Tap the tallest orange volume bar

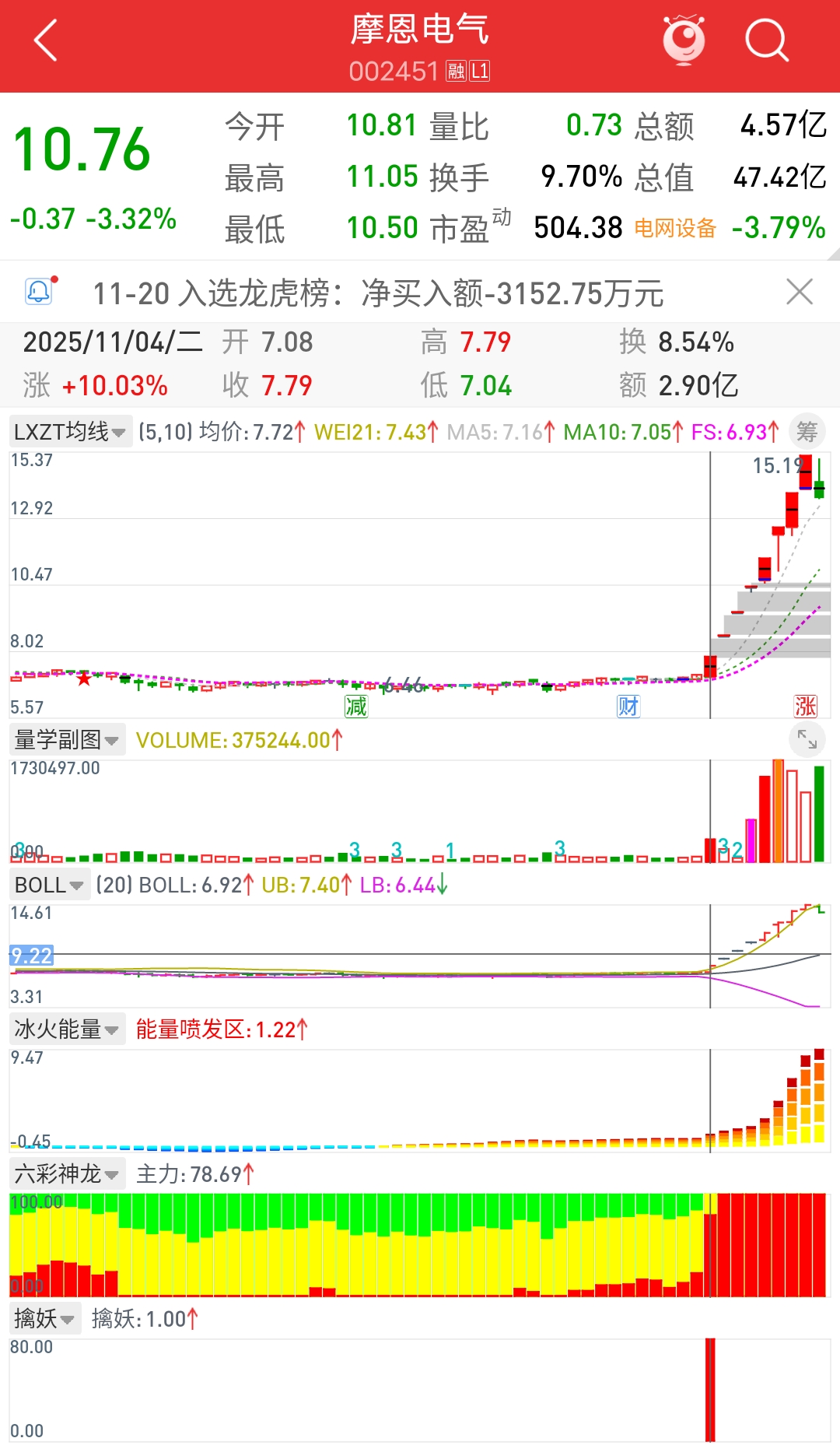coord(778,811)
